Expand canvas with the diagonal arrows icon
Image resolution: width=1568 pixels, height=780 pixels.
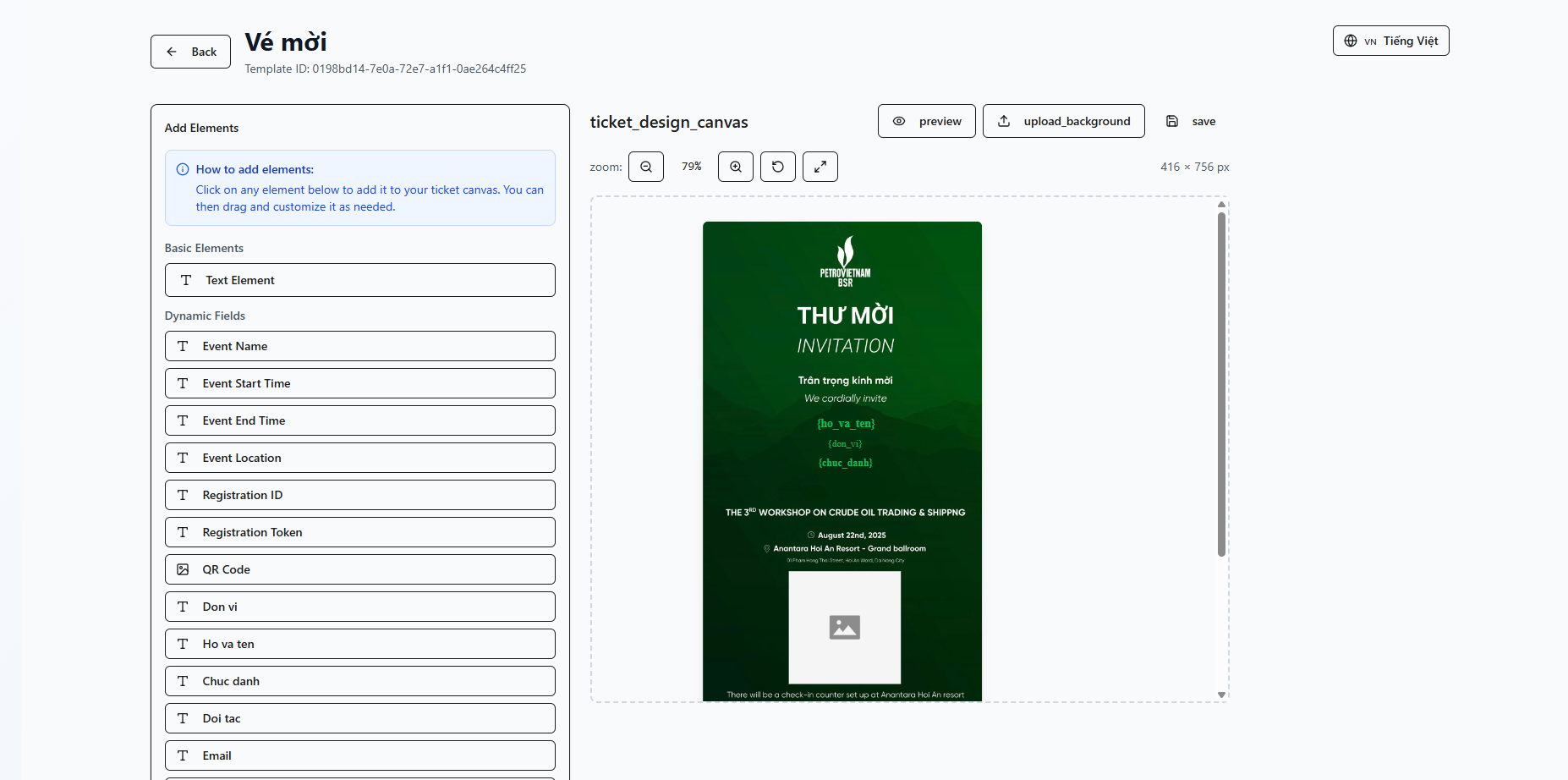(x=820, y=167)
